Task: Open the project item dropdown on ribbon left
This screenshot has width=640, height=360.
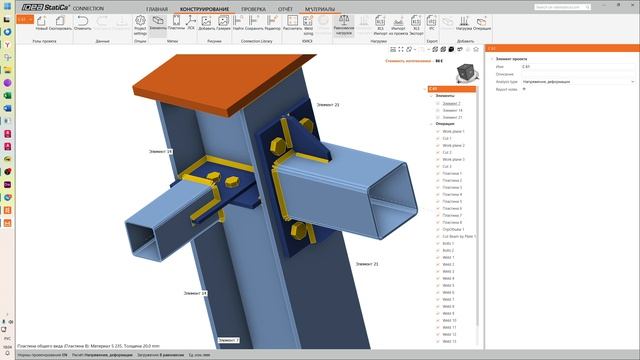Action: tap(25, 19)
